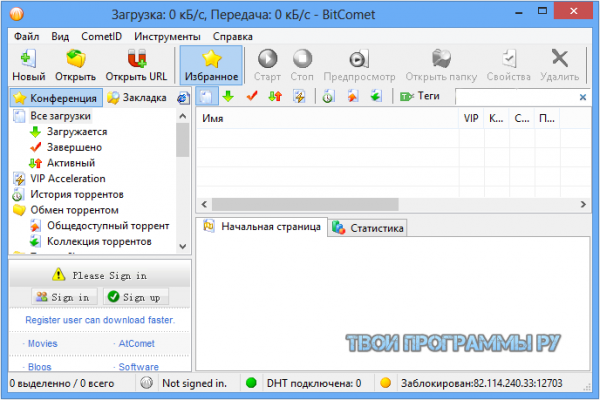Select Обмен торрентом folder in tree
600x400 pixels.
click(x=74, y=210)
